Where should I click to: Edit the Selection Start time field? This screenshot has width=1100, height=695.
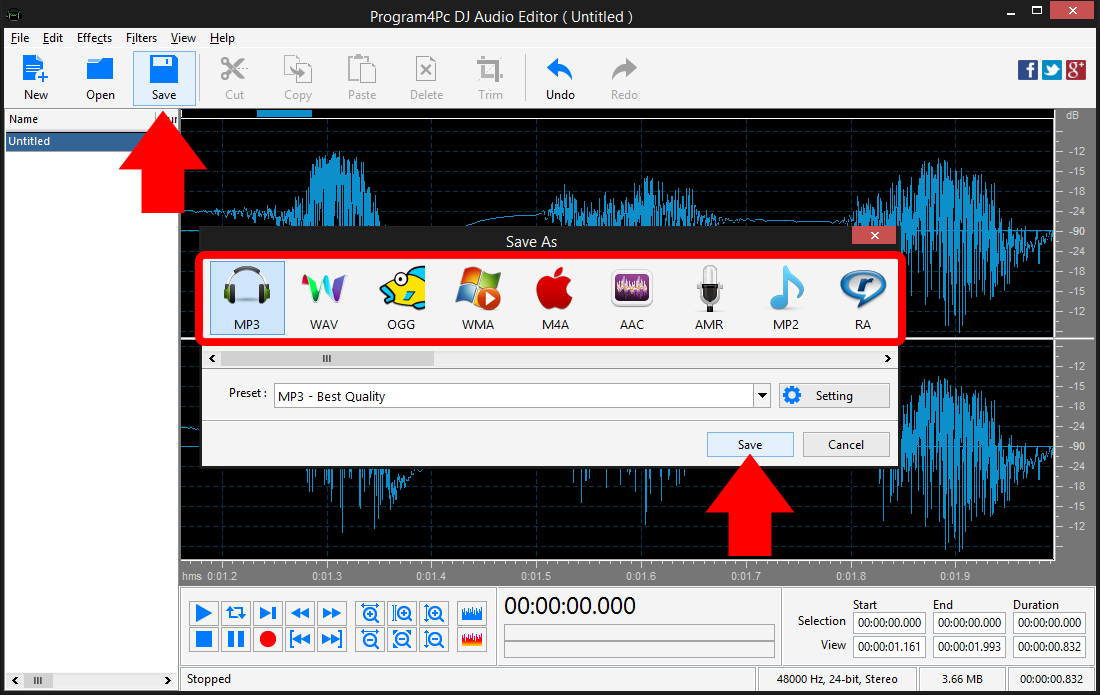click(x=888, y=622)
